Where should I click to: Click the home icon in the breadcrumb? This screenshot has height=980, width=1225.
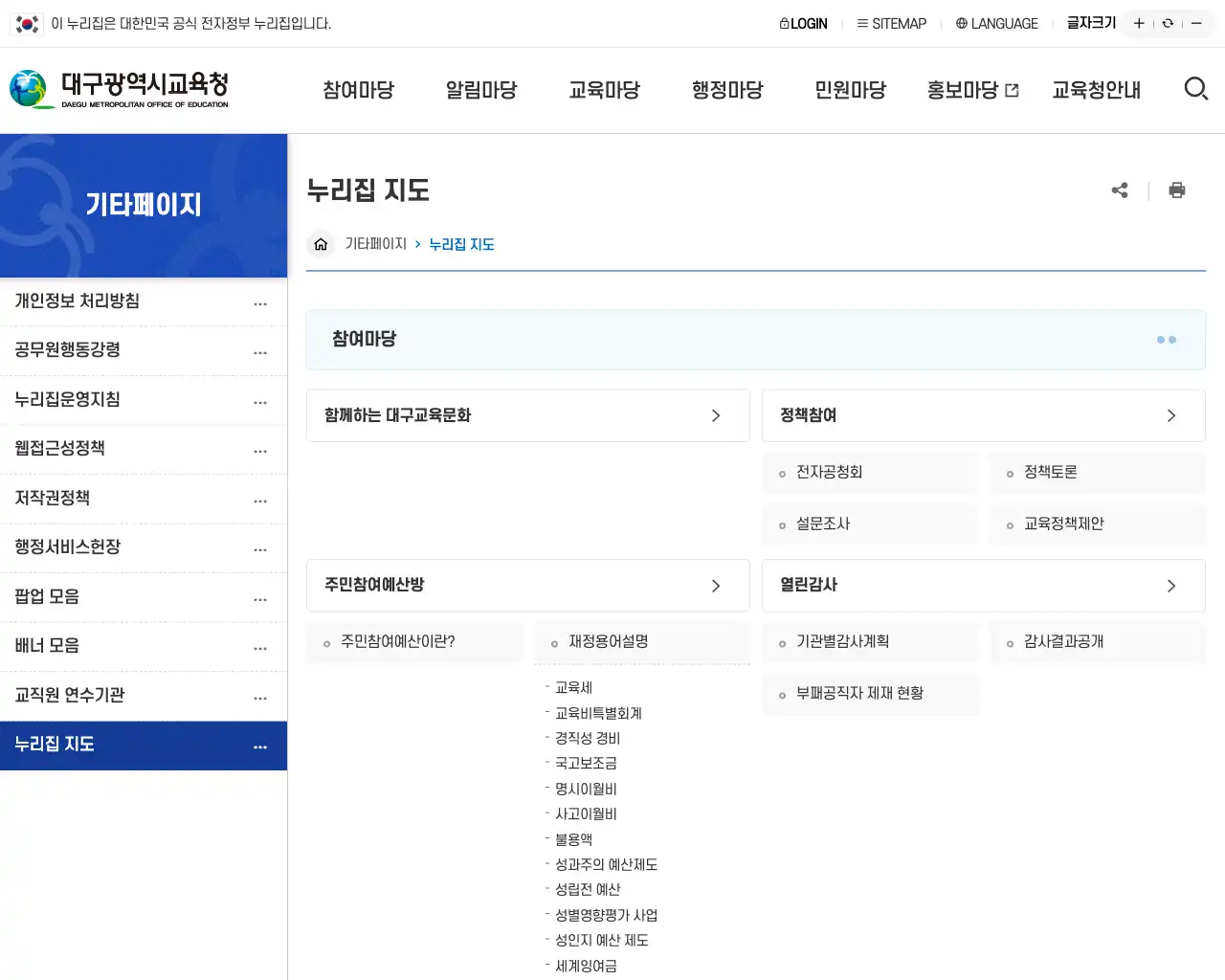[321, 244]
